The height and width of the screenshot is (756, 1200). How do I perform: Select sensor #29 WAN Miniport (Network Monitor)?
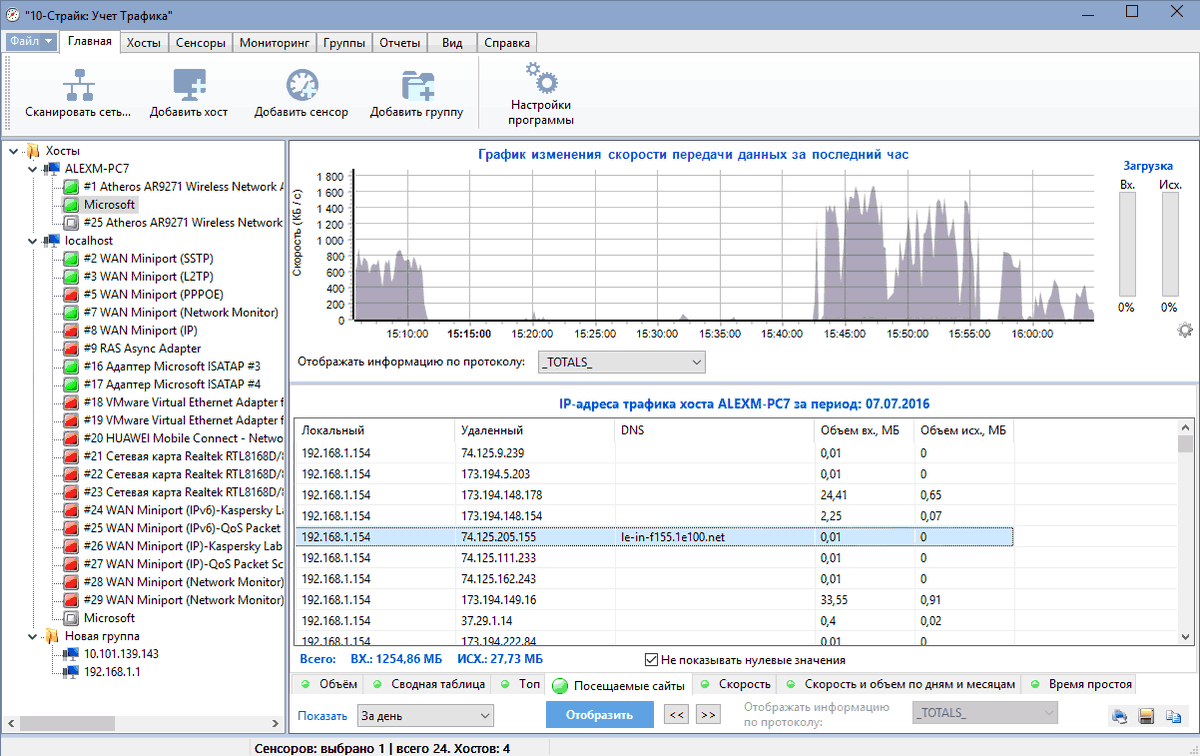pyautogui.click(x=174, y=601)
